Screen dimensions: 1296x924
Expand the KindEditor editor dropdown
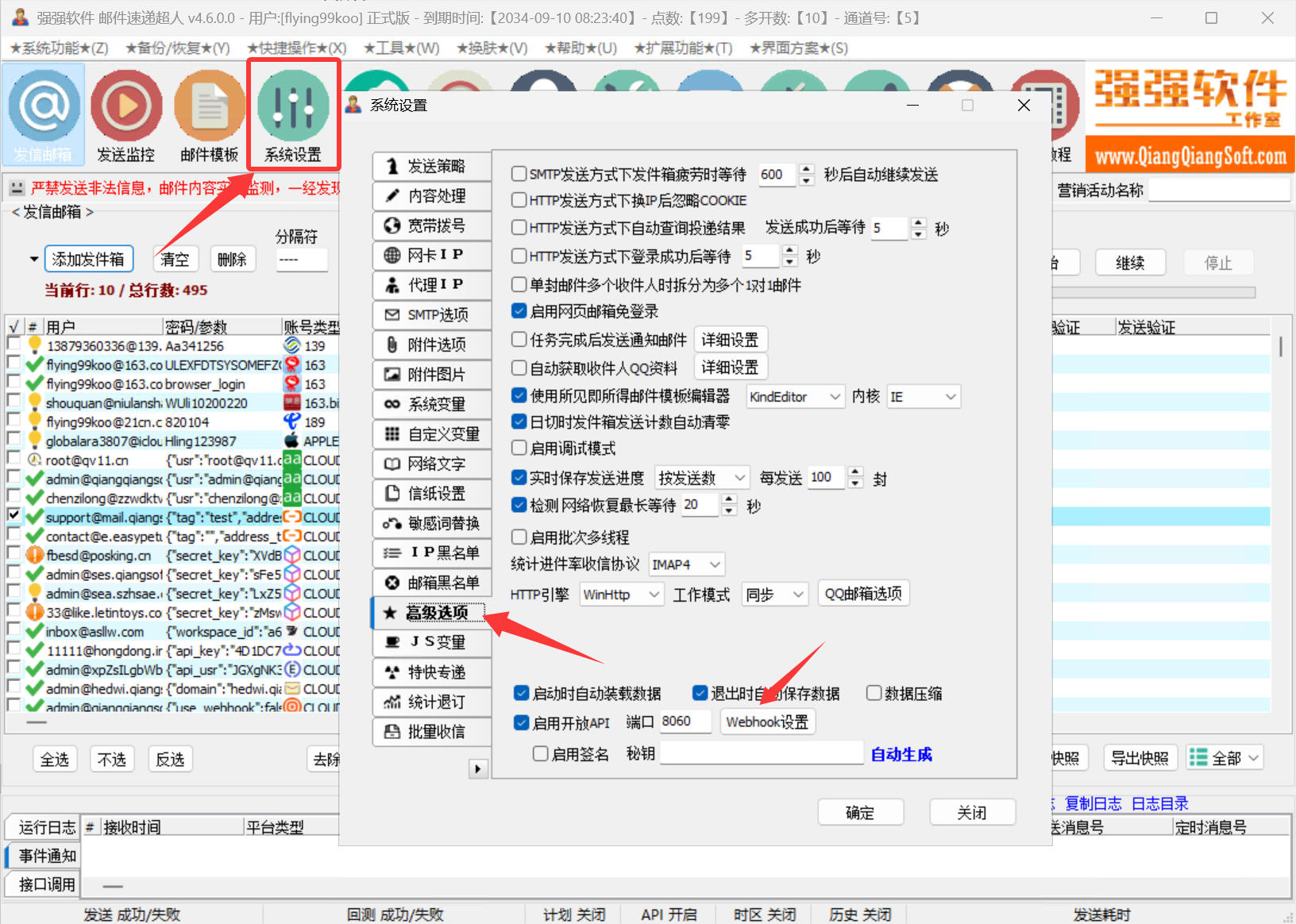795,397
